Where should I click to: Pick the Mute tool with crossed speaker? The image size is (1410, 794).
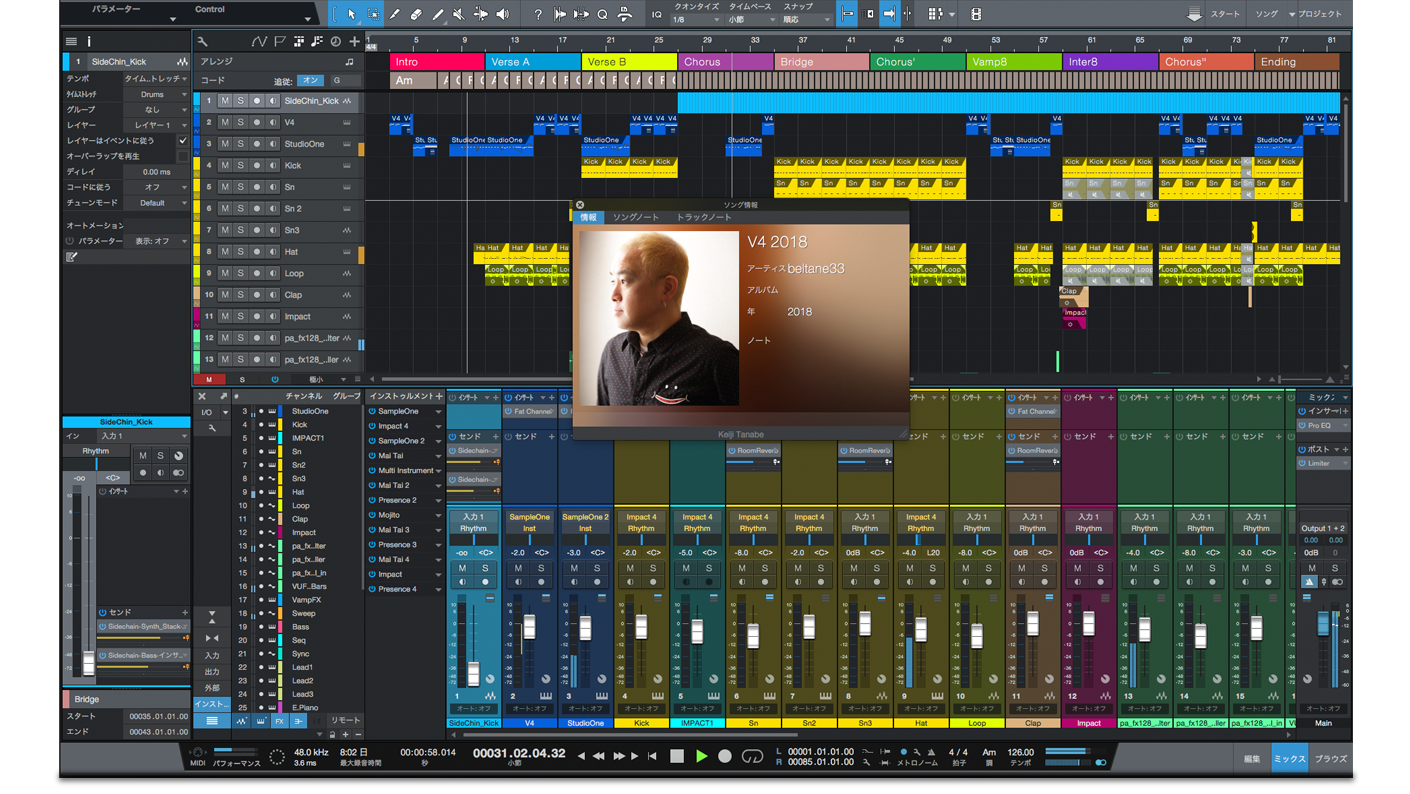click(459, 14)
